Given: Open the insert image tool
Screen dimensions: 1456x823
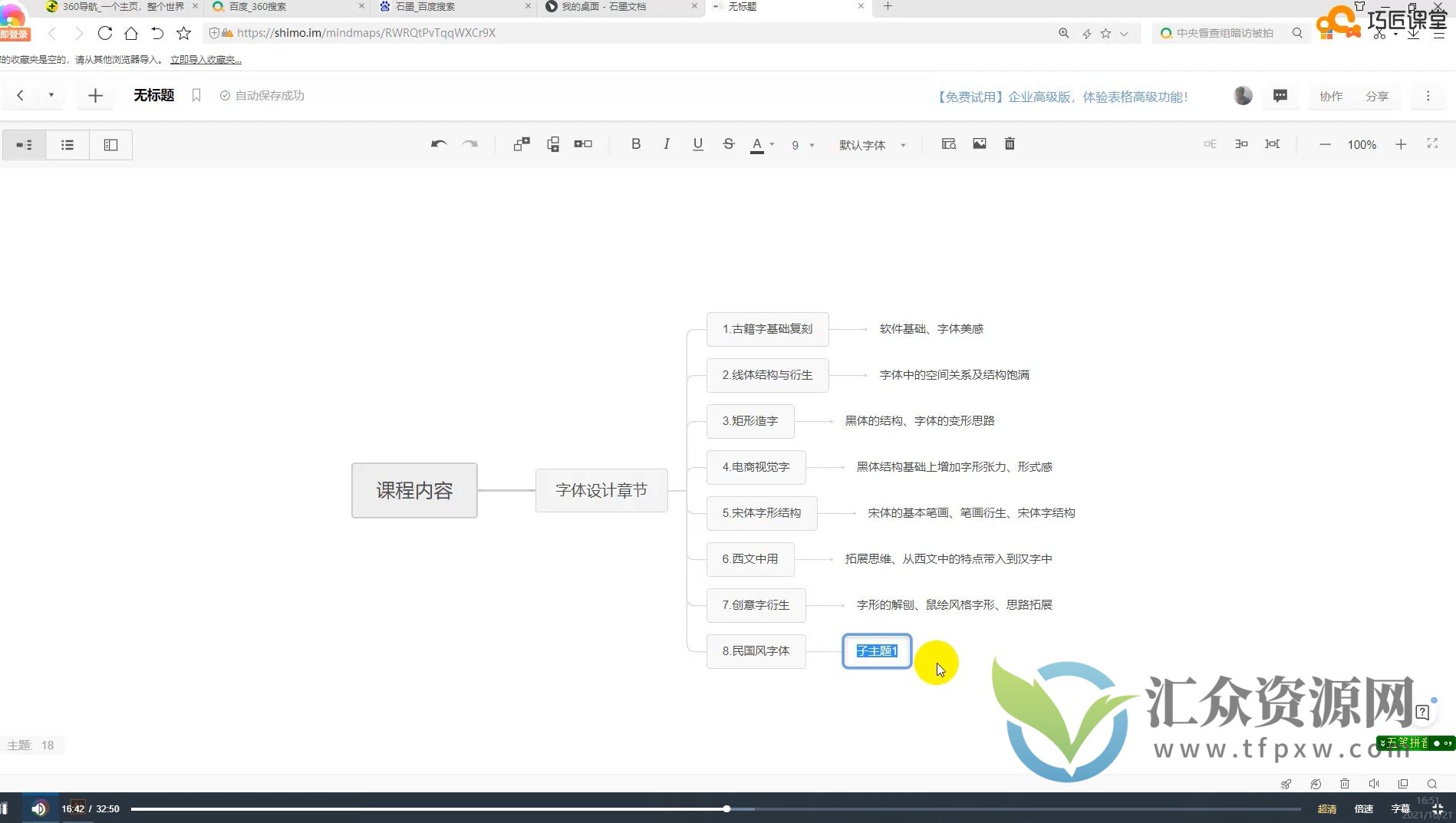Looking at the screenshot, I should [979, 143].
